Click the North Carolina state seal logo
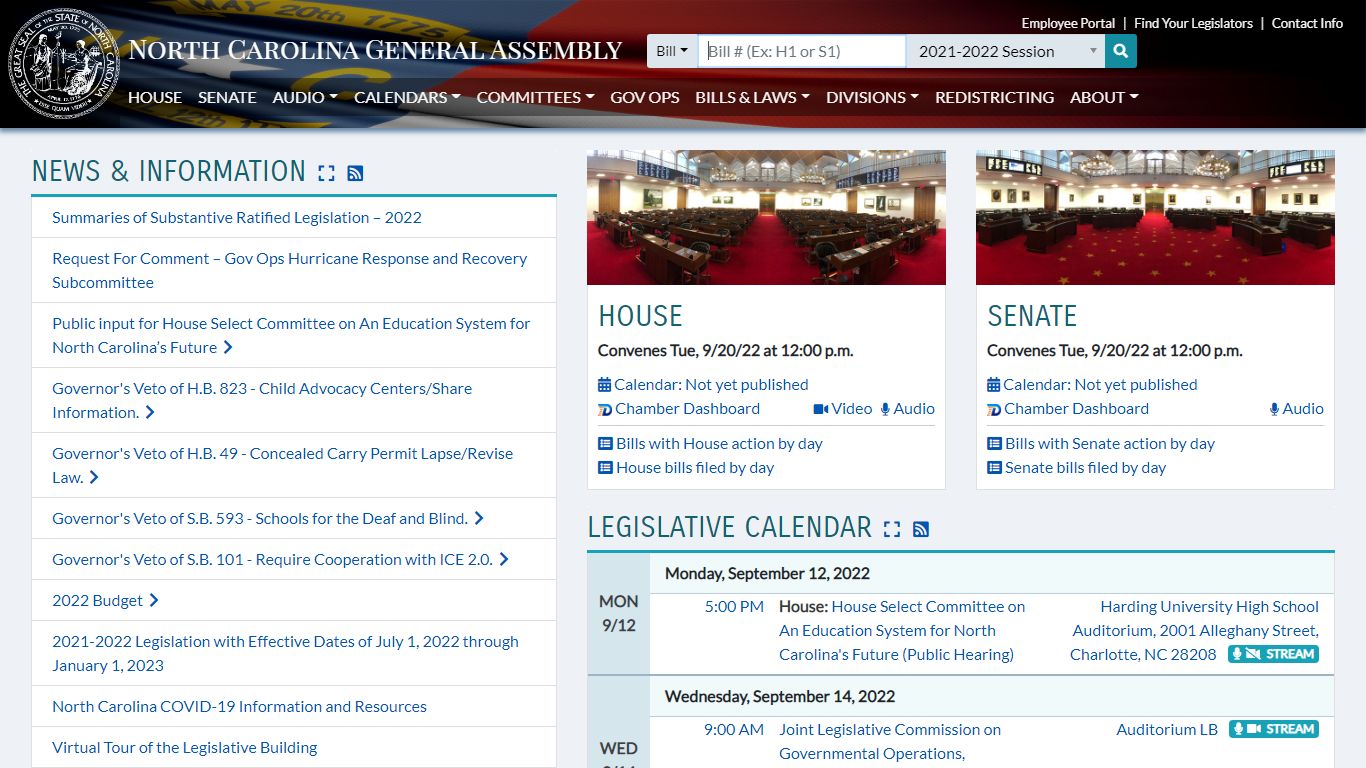Image resolution: width=1366 pixels, height=768 pixels. coord(64,65)
